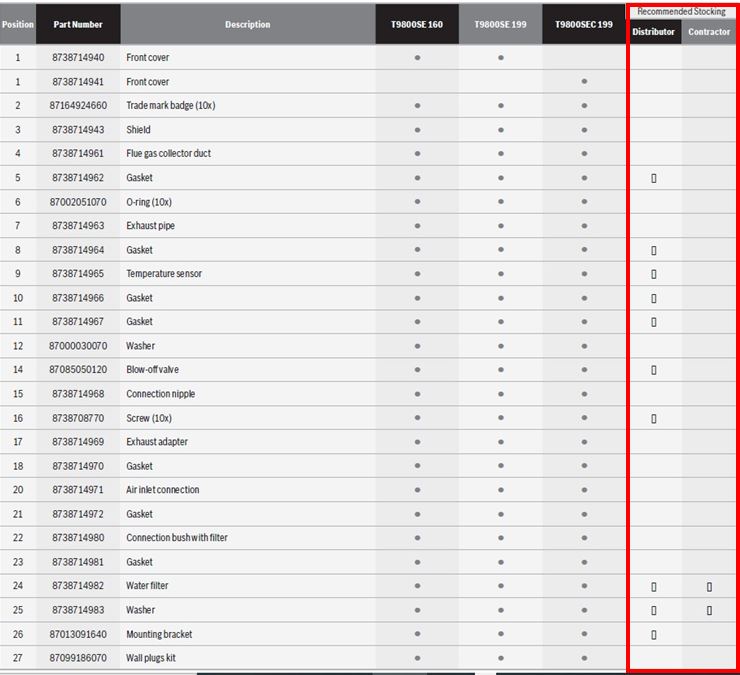The height and width of the screenshot is (675, 740).
Task: Click the Distributor column header
Action: (654, 32)
